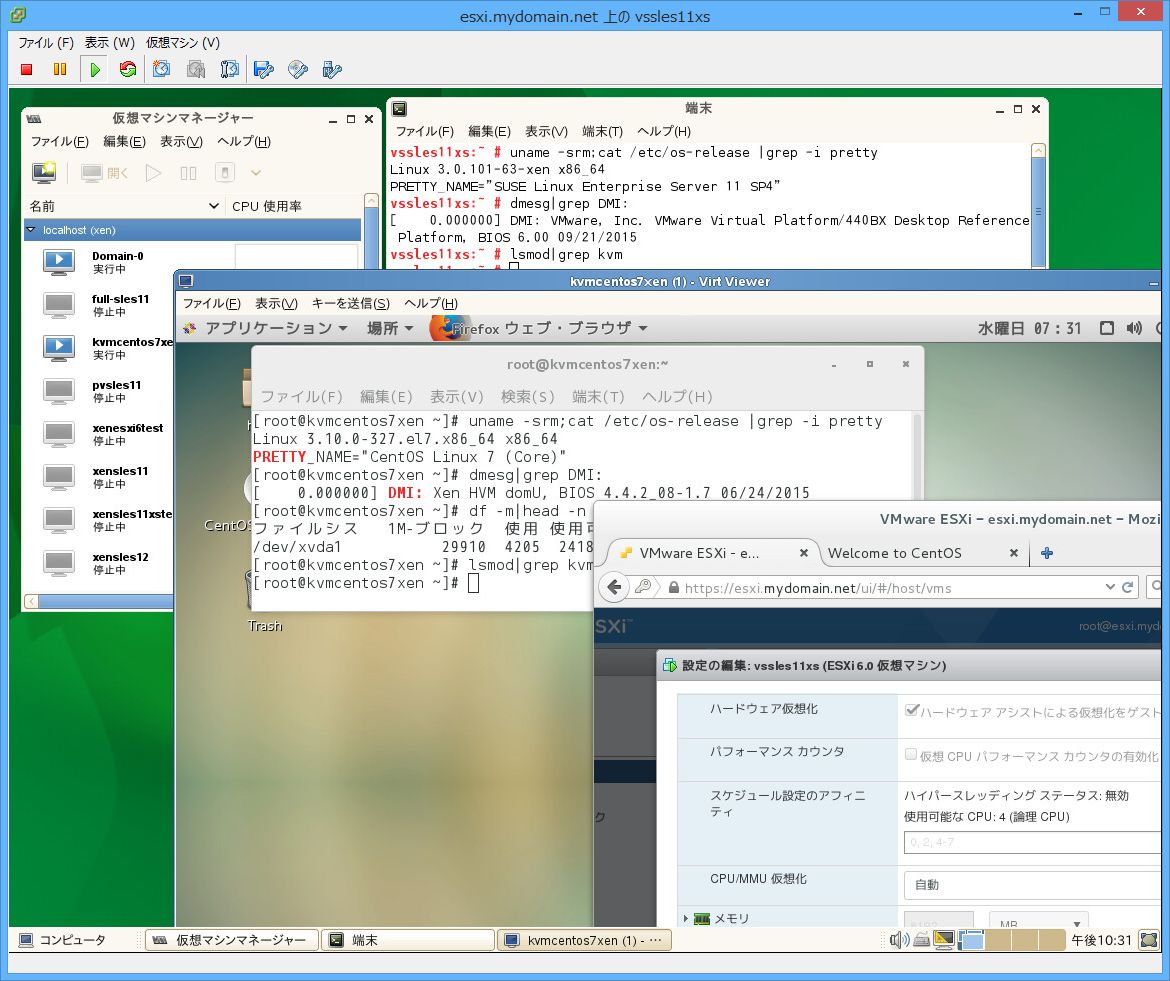The width and height of the screenshot is (1170, 981).
Task: Click the clock showing 午後10:31
Action: point(1101,940)
